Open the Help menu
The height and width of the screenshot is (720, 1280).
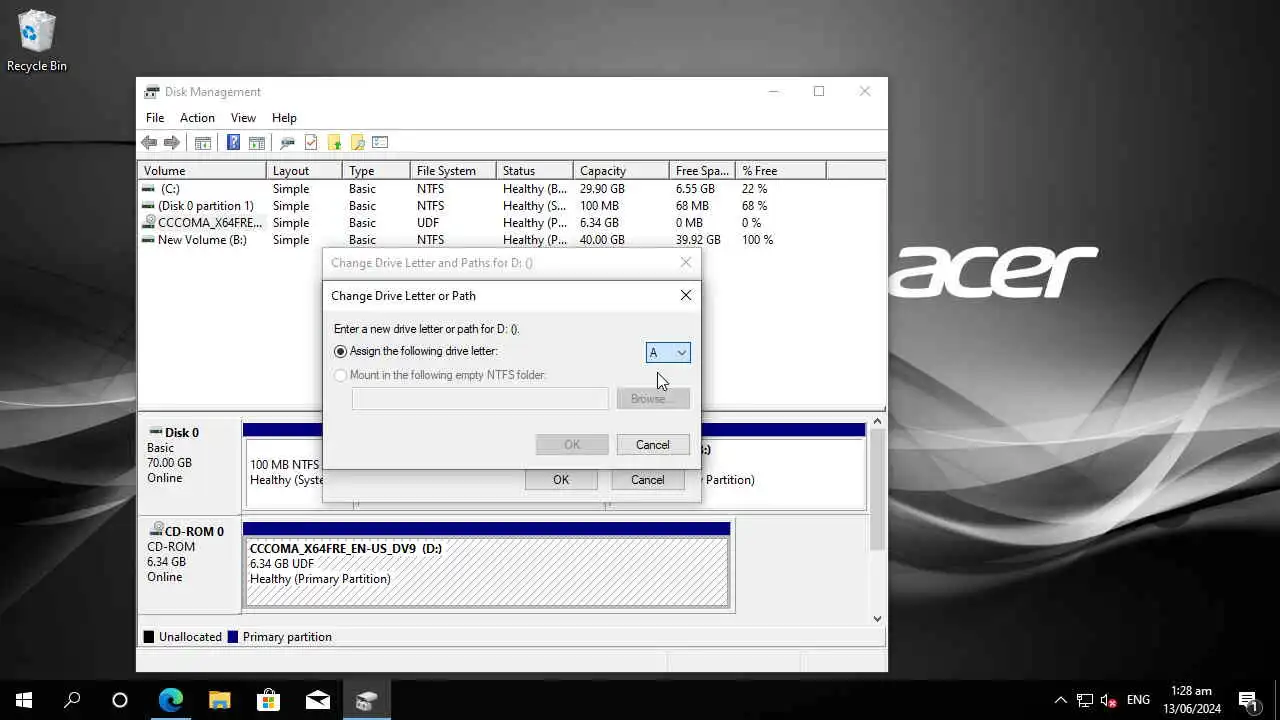point(284,117)
